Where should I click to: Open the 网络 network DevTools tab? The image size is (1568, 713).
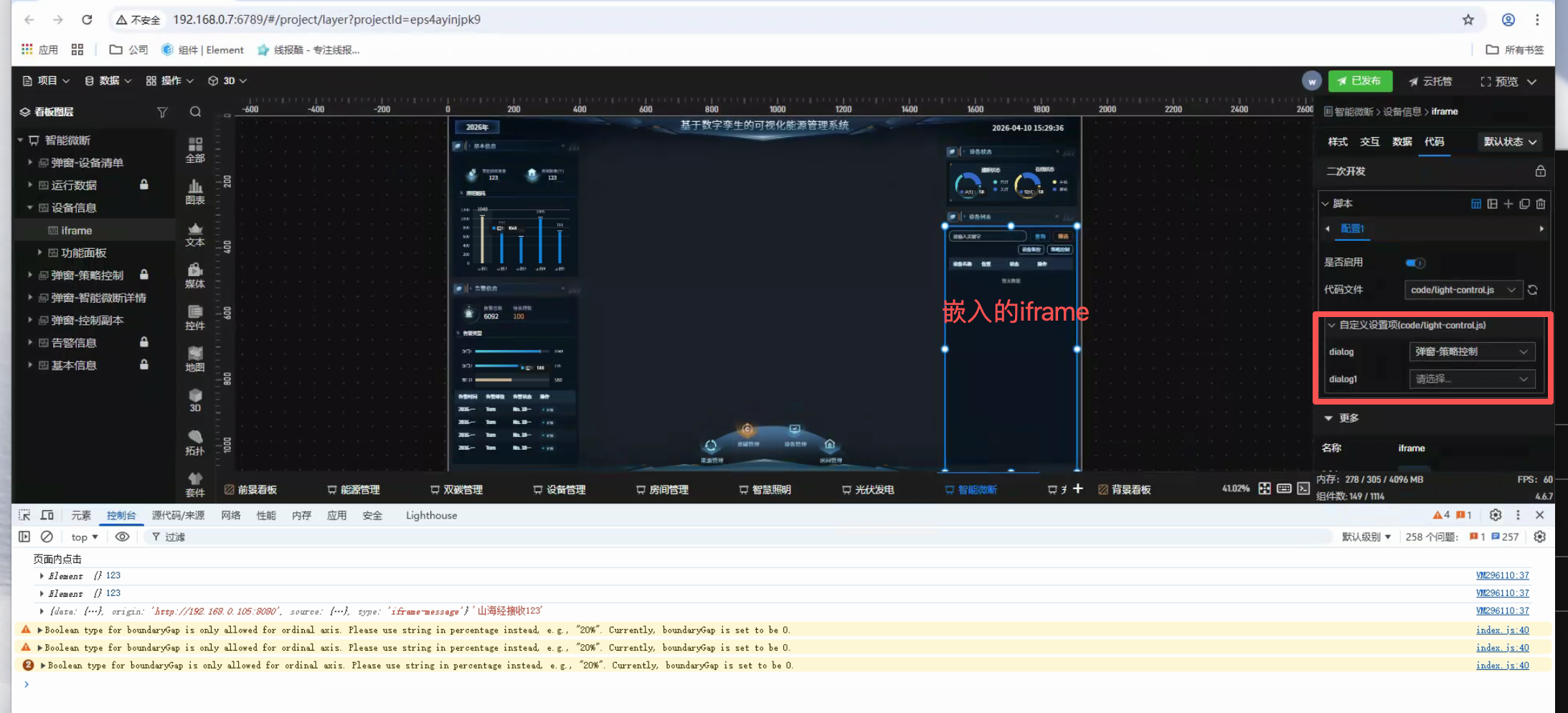pos(230,515)
